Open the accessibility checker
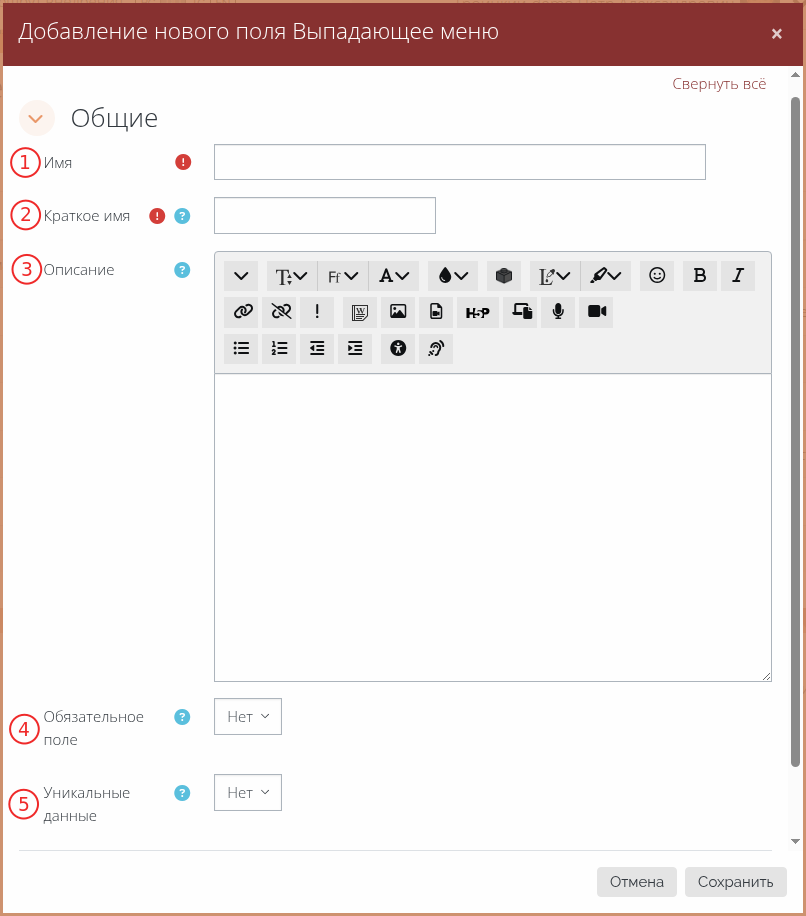 398,348
